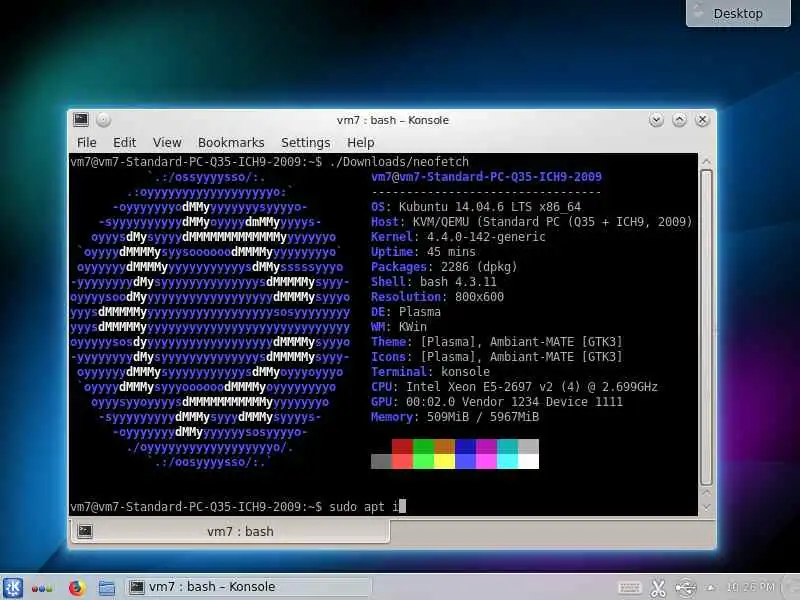Click the Theme 'Ambiant-MATE [GTK3]' line

coord(496,341)
